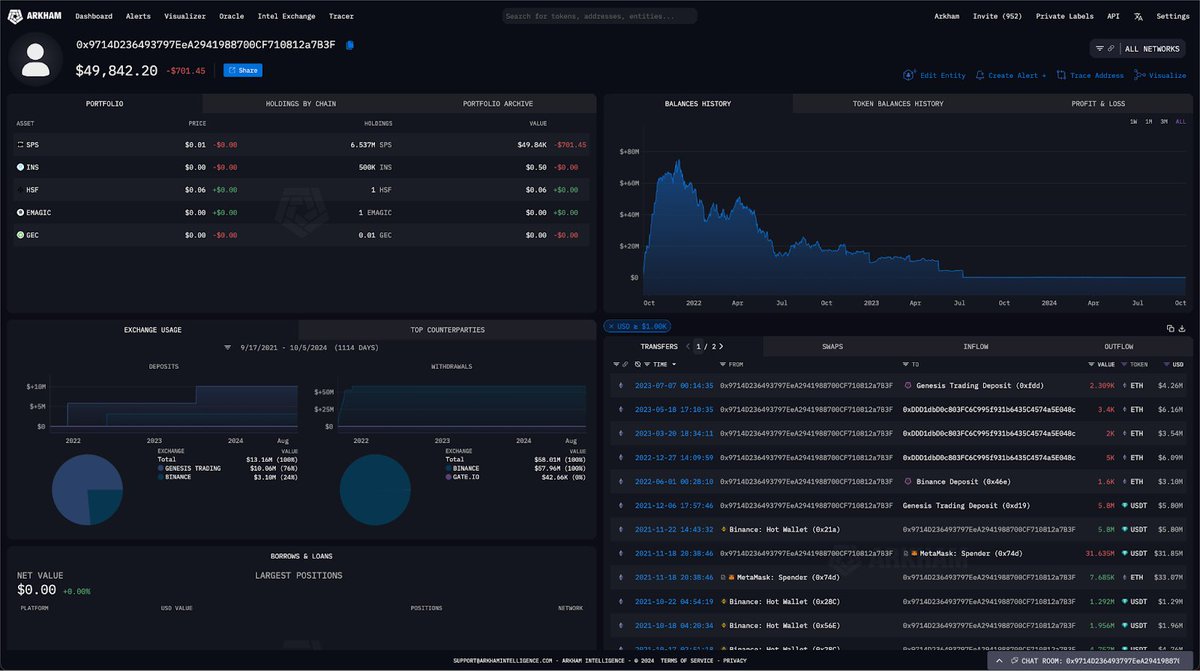Set balance chart range to ALL
Viewport: 1200px width, 671px height.
click(x=1182, y=121)
